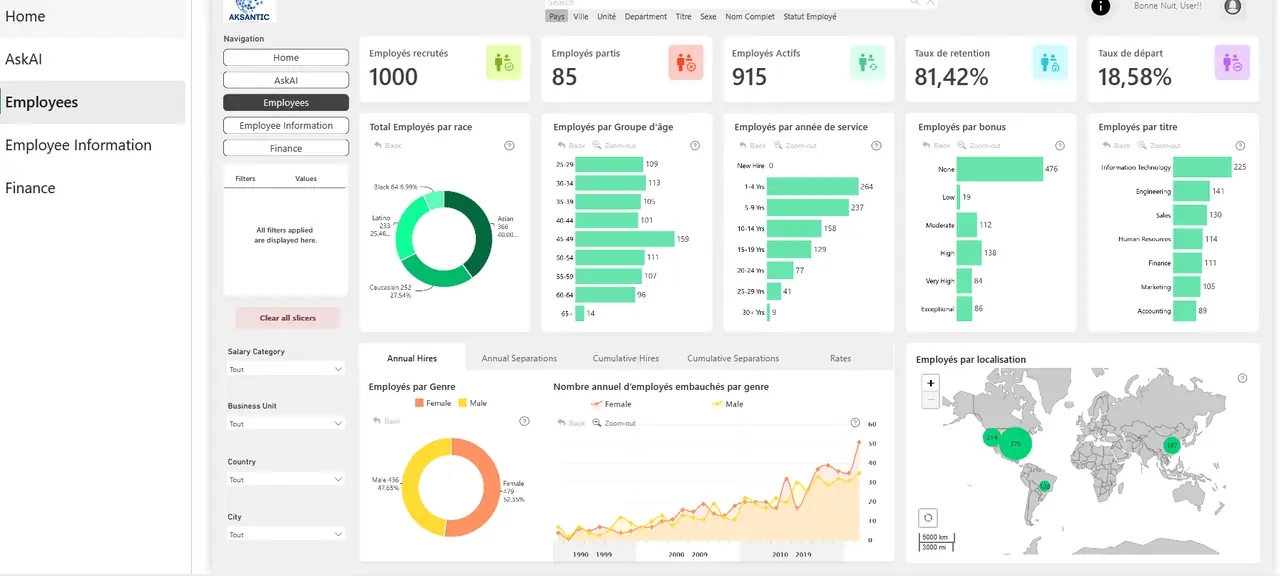Click the Employés Actifs card icon
This screenshot has width=1280, height=576.
[868, 63]
